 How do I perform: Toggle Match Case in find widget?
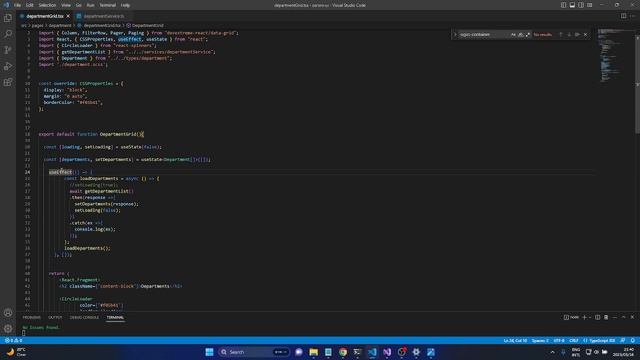point(513,35)
